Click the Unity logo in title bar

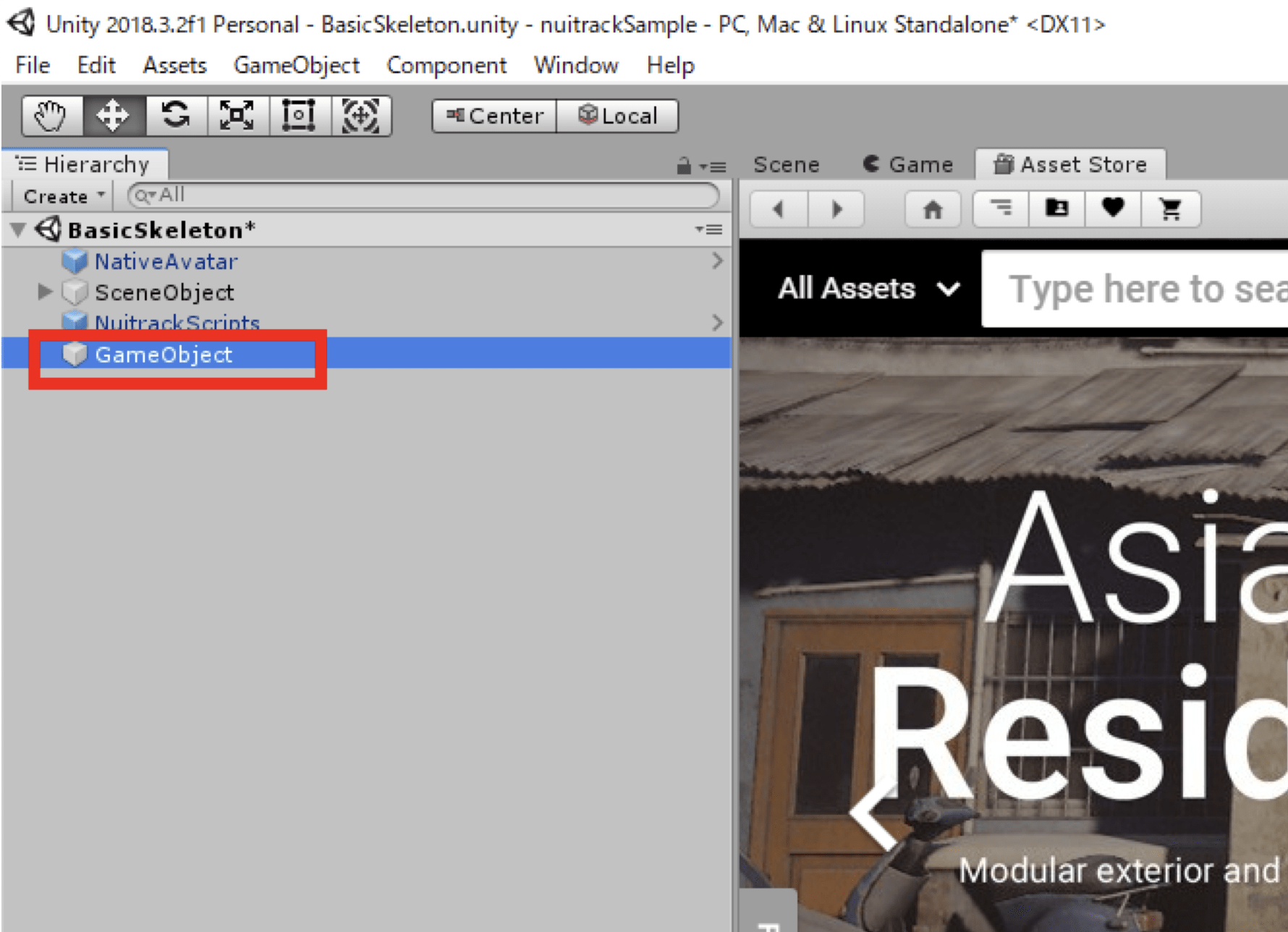[21, 23]
